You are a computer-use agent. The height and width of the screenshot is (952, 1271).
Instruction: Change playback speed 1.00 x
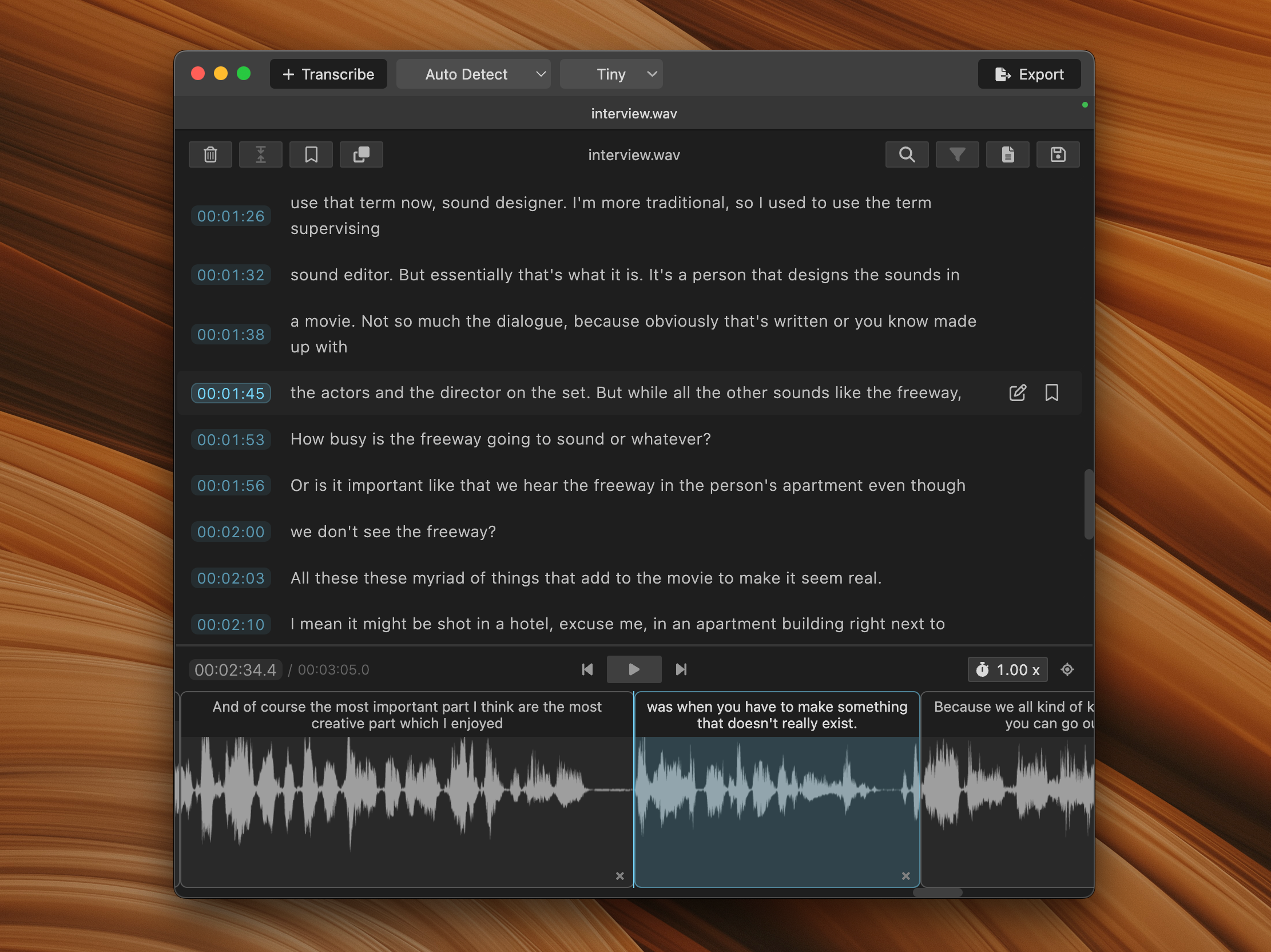pos(1007,669)
